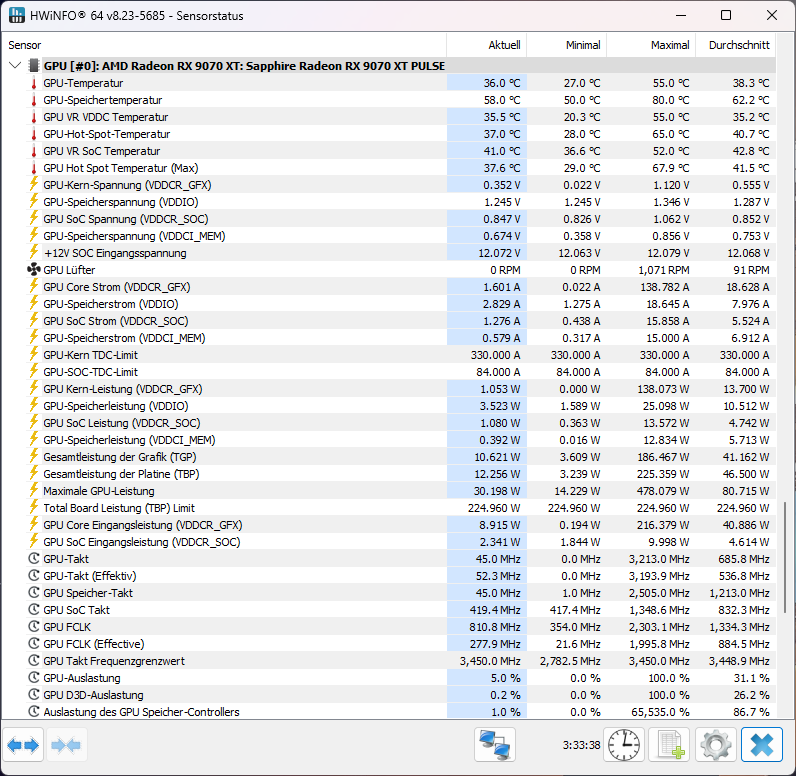796x776 pixels.
Task: Open sensor settings gear icon
Action: (x=715, y=745)
